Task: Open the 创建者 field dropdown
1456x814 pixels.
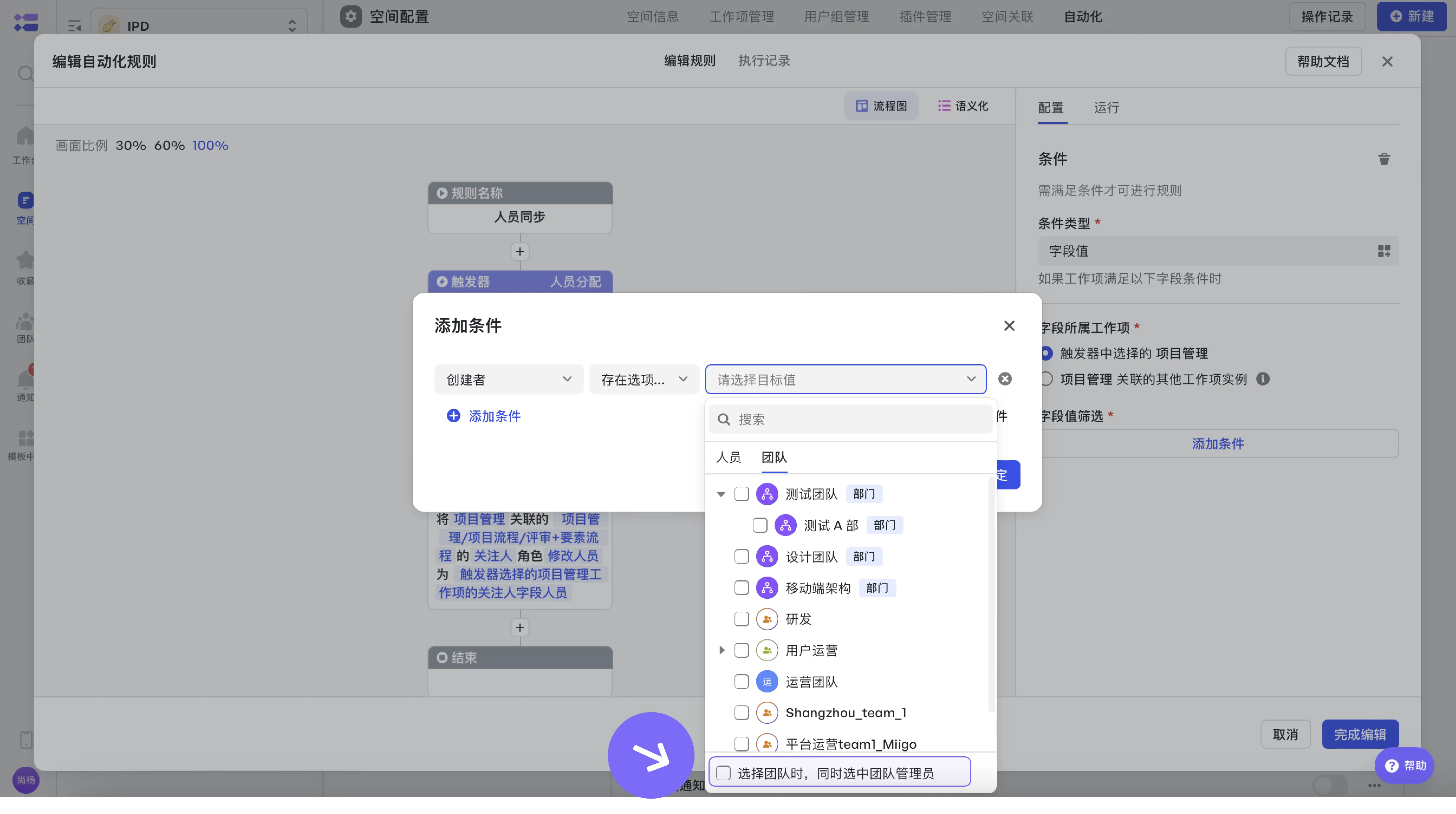Action: (509, 379)
